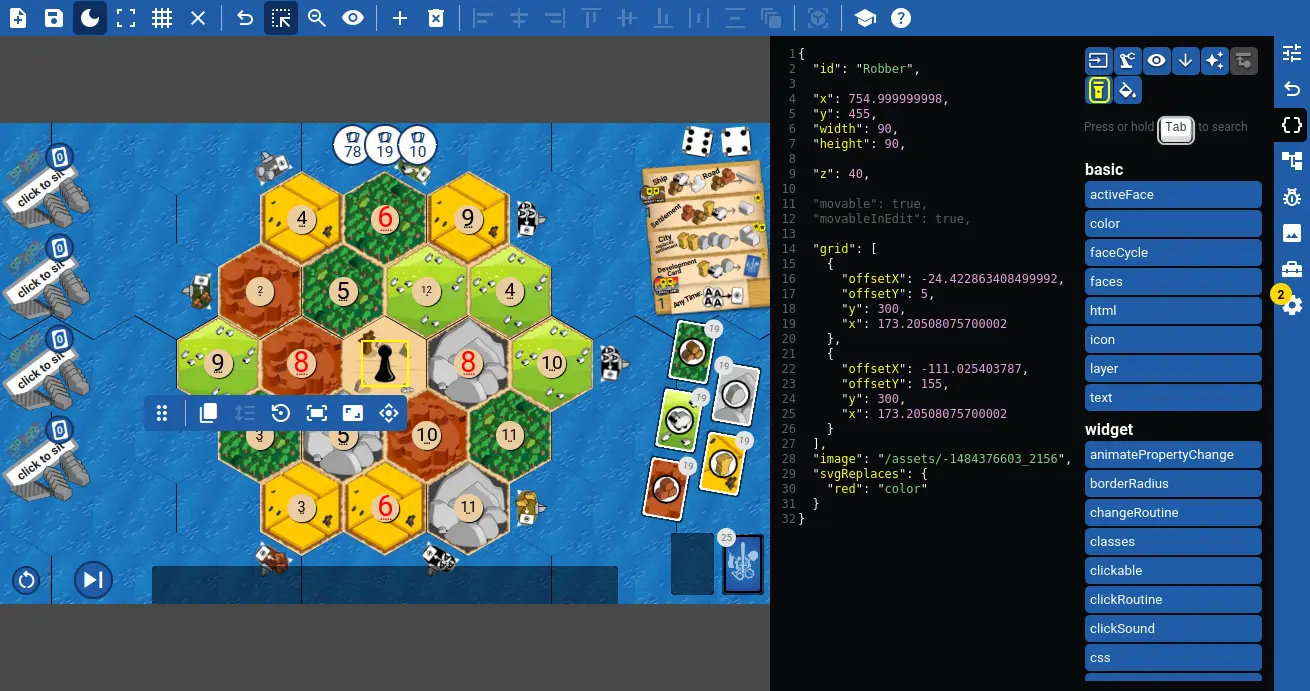This screenshot has width=1310, height=691.
Task: Insert the activeFace property
Action: point(1173,195)
